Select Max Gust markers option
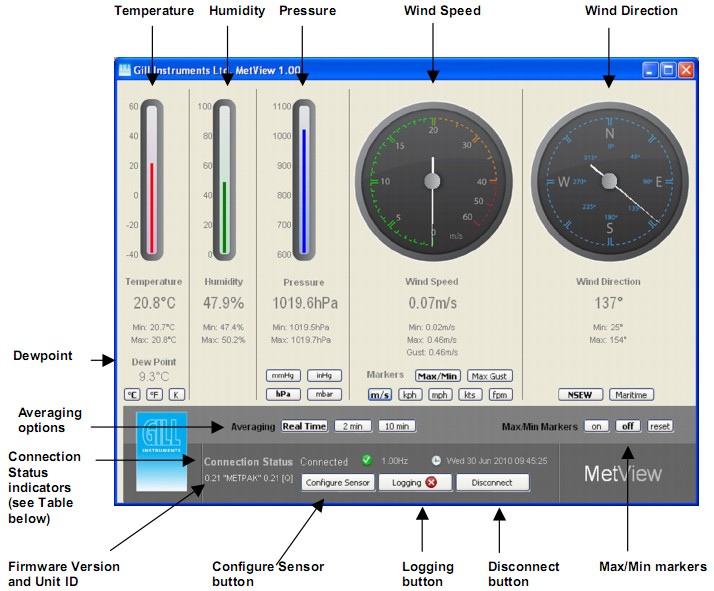 tap(489, 376)
